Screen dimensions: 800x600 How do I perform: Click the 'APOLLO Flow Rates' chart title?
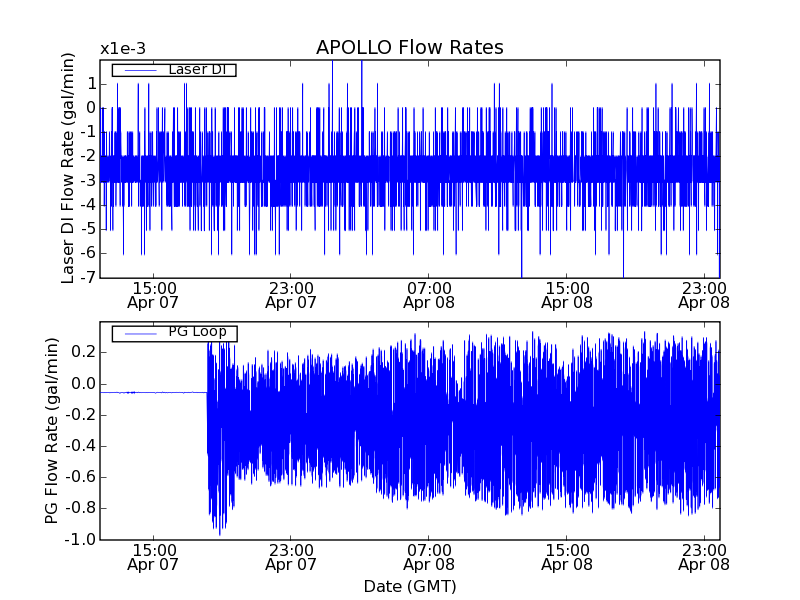click(x=410, y=47)
